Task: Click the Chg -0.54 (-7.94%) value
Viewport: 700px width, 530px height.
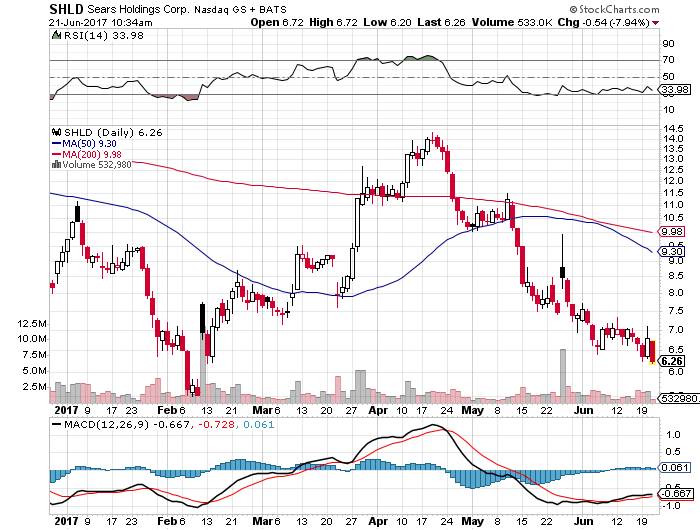Action: click(604, 22)
